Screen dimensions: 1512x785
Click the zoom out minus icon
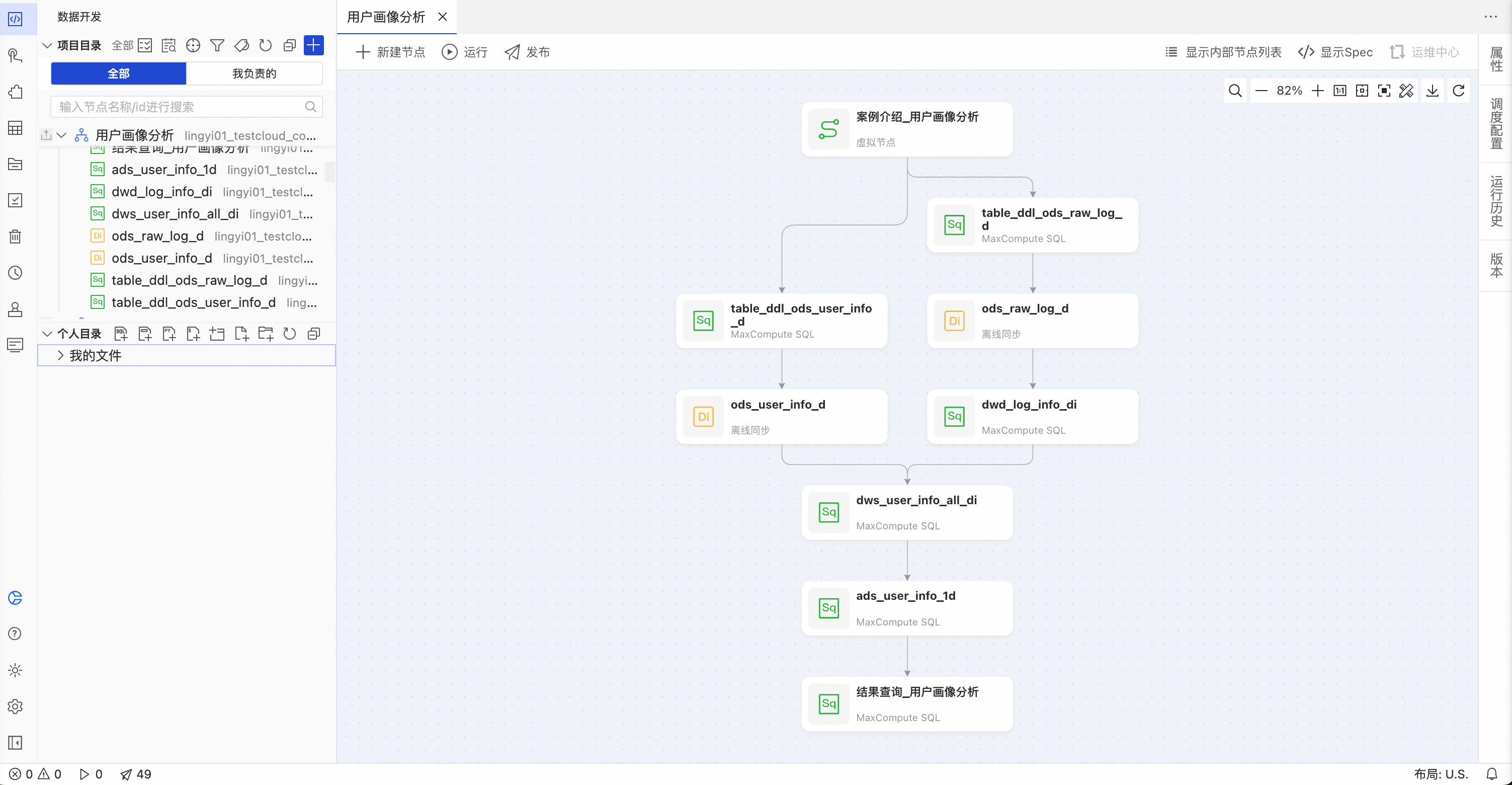[1262, 91]
